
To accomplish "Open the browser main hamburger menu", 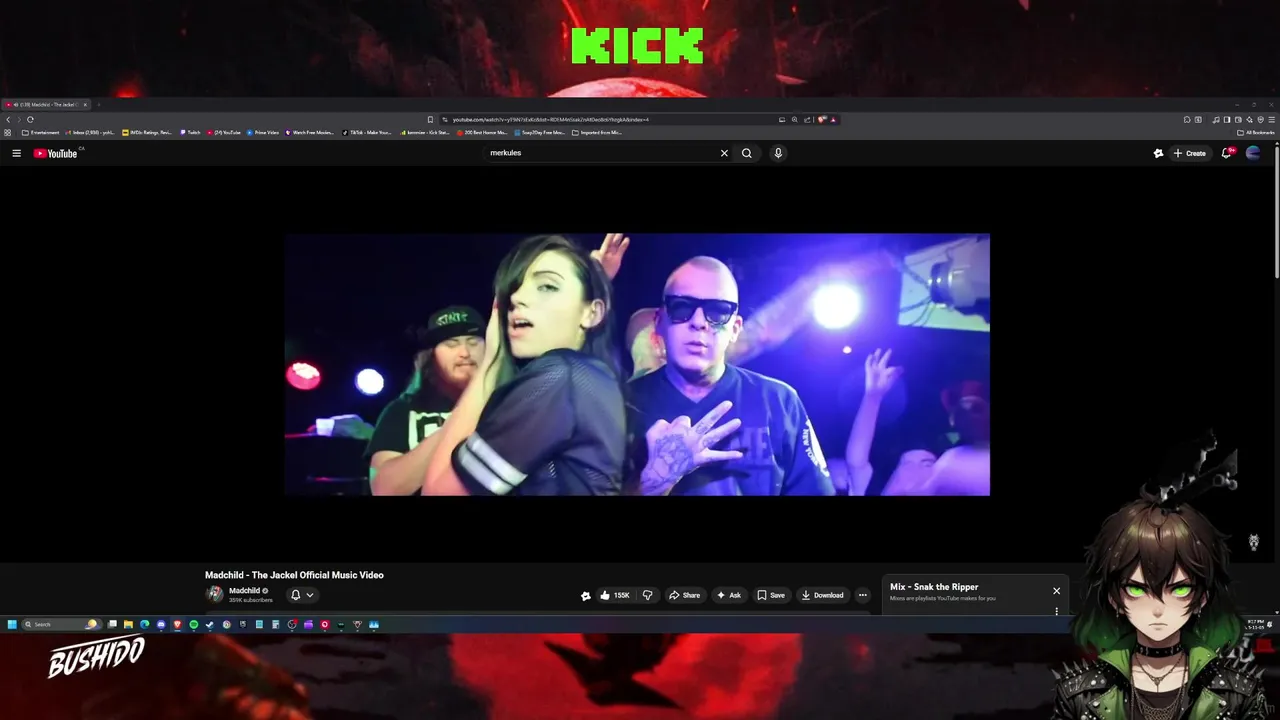I will 1272,119.
